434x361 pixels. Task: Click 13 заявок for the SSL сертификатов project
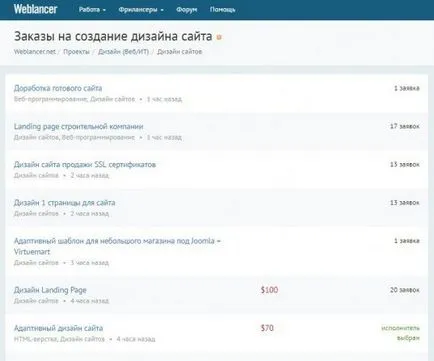coord(405,165)
